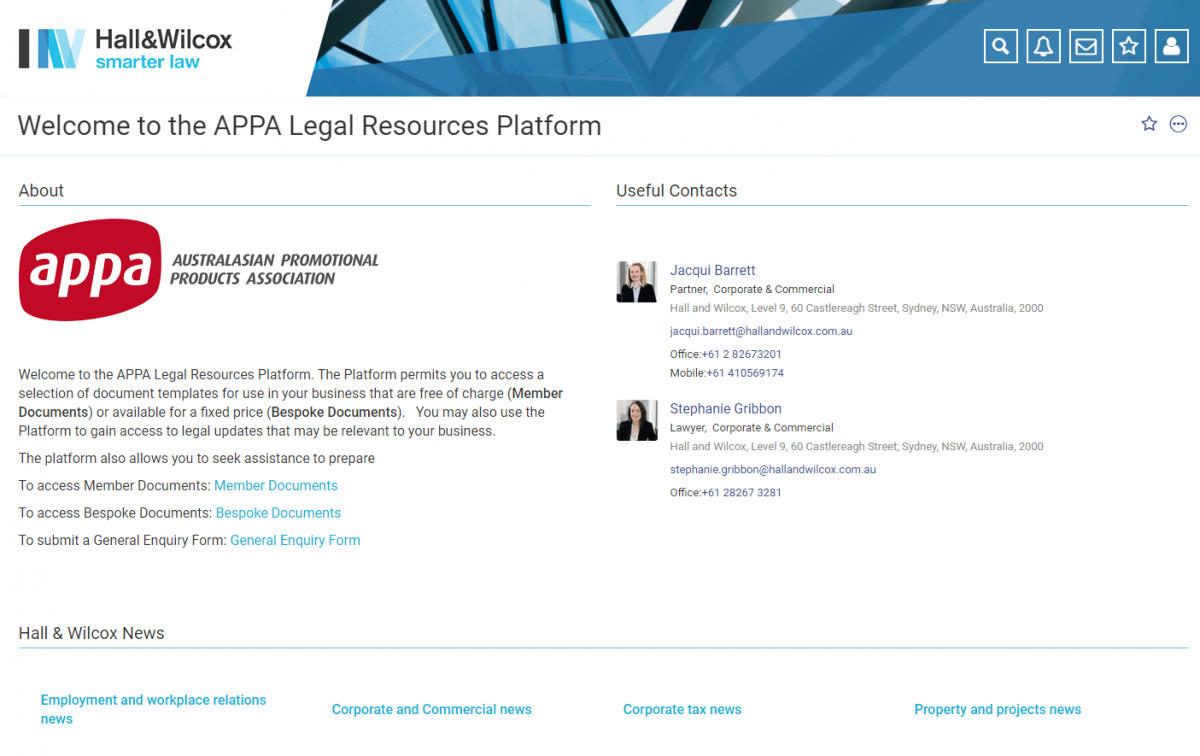Click 'The platform also allows you' sentence
The image size is (1200, 756).
pos(197,459)
